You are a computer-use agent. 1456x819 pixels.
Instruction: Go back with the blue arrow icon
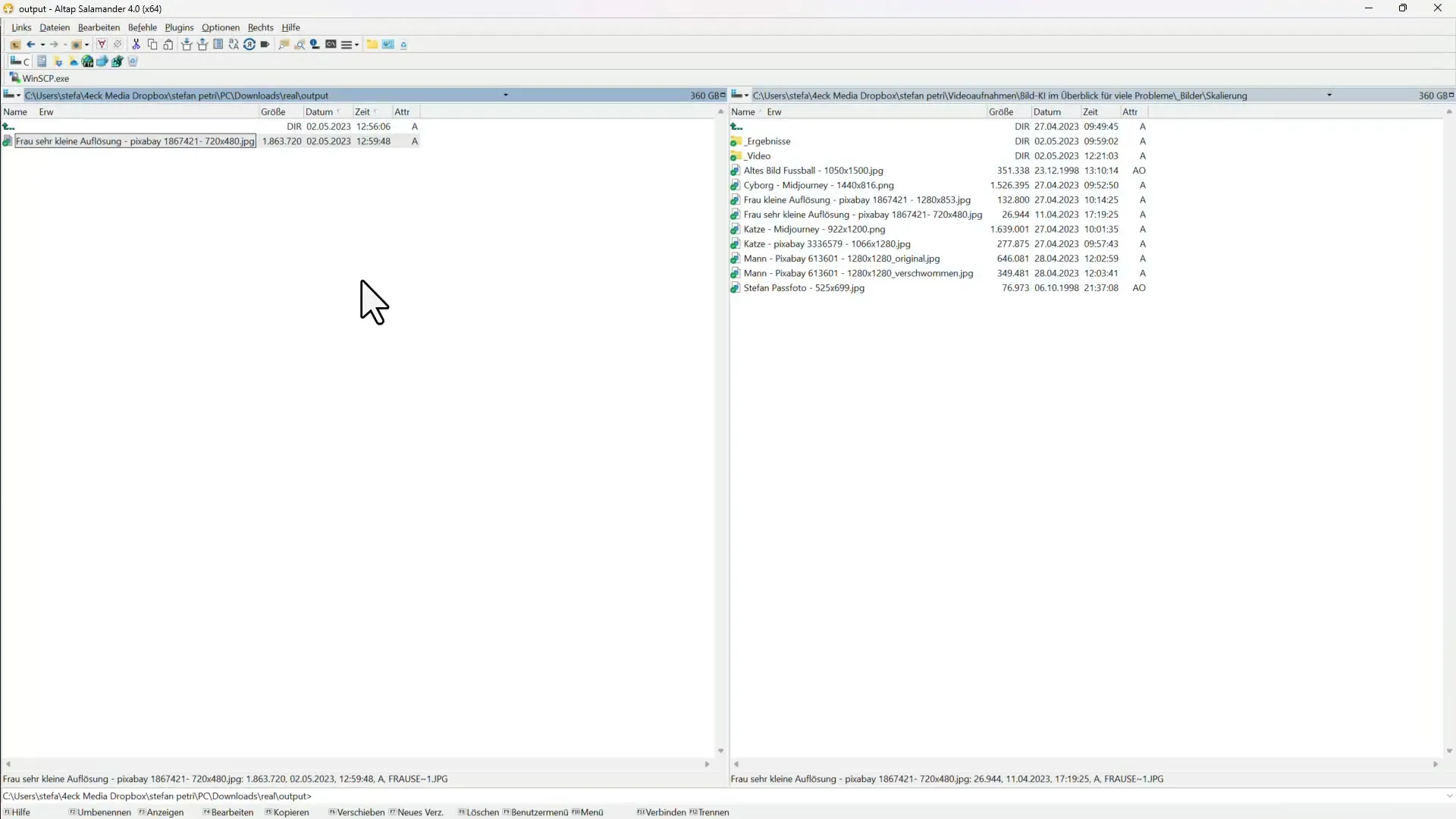(x=31, y=45)
